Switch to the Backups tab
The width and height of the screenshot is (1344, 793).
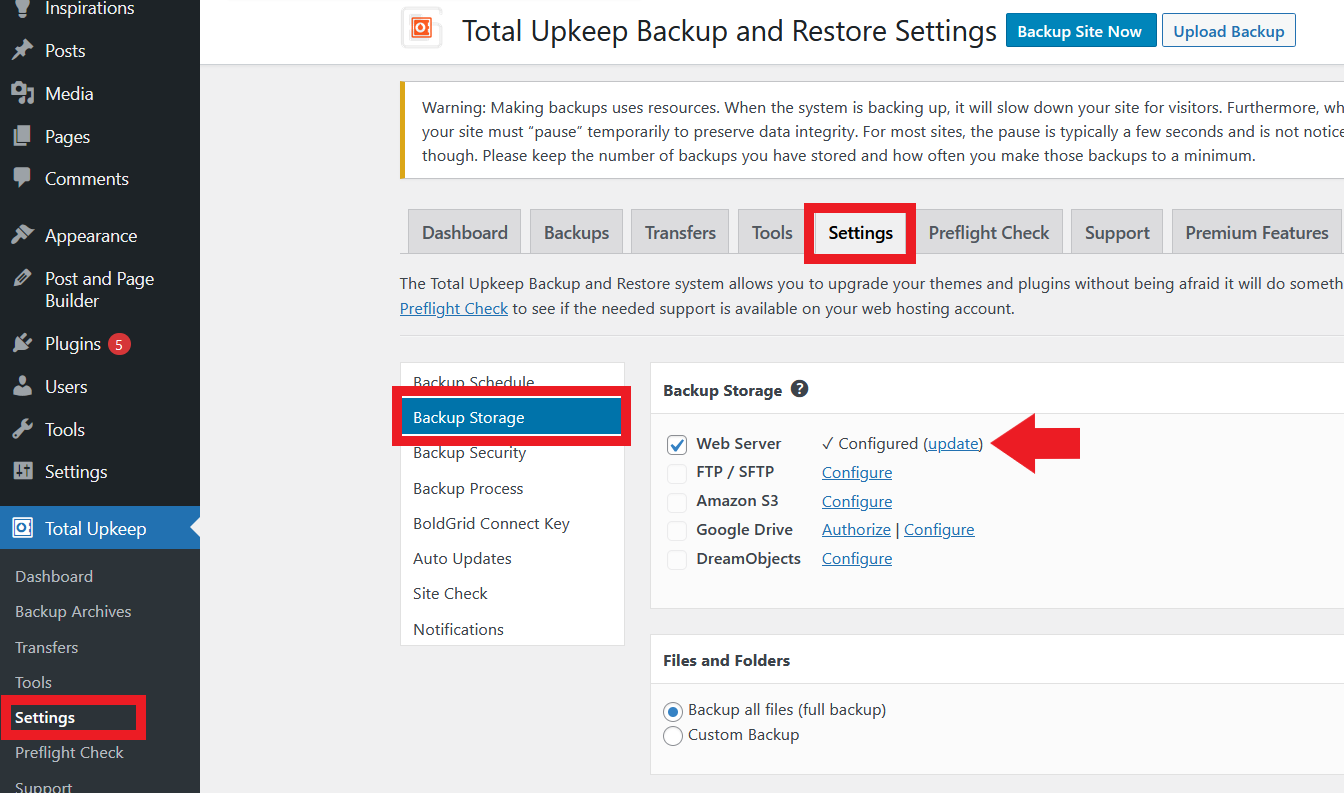[x=576, y=231]
